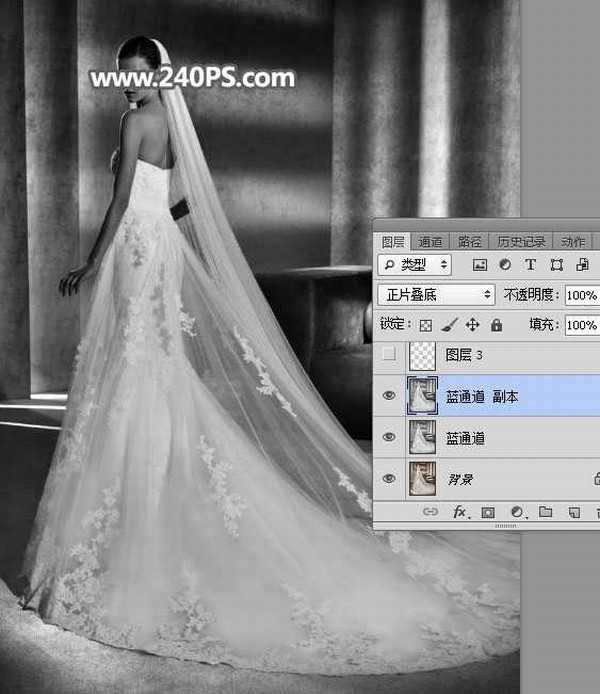This screenshot has width=600, height=694.
Task: Enable lock transparent pixels icon
Action: click(x=425, y=325)
